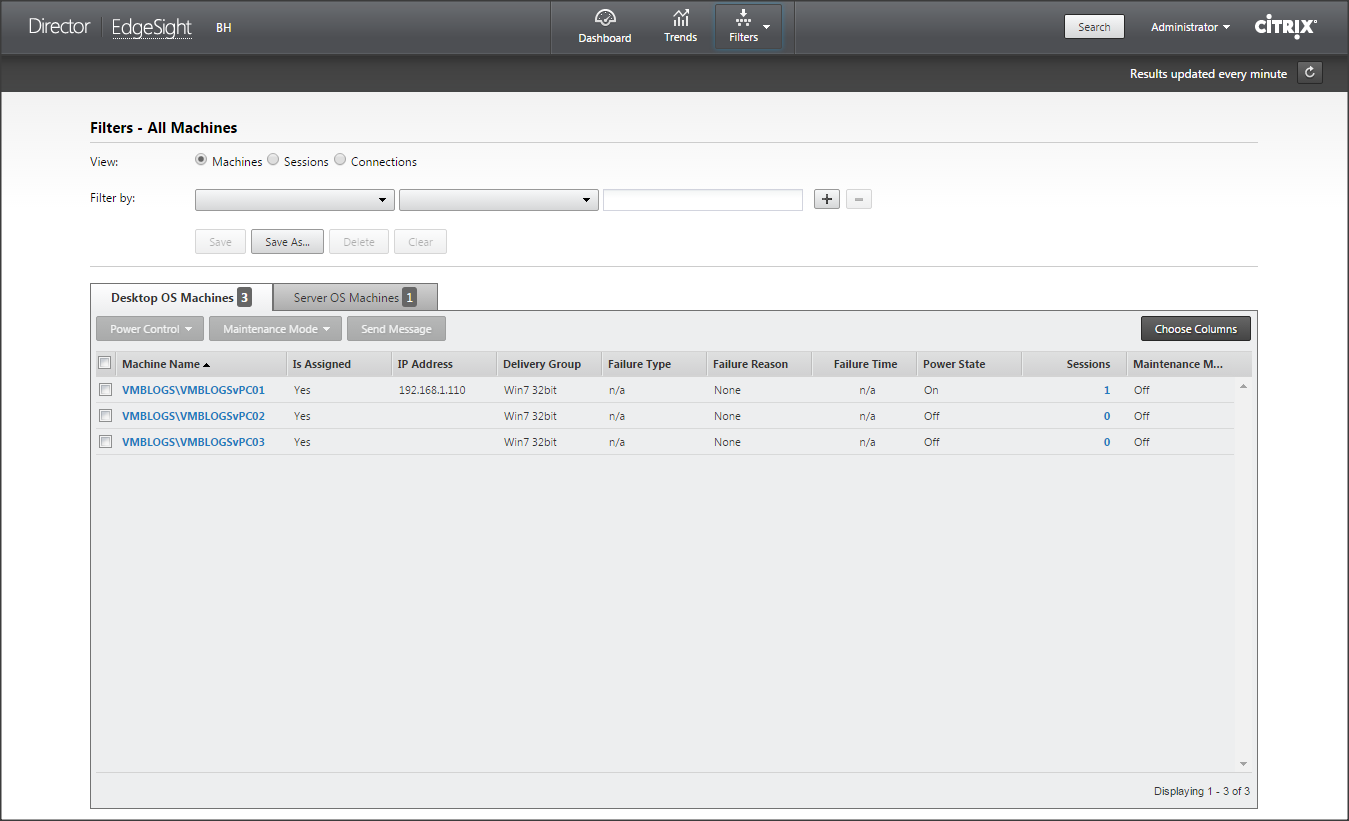Select the Connections view radio button
The image size is (1349, 821).
coord(340,160)
